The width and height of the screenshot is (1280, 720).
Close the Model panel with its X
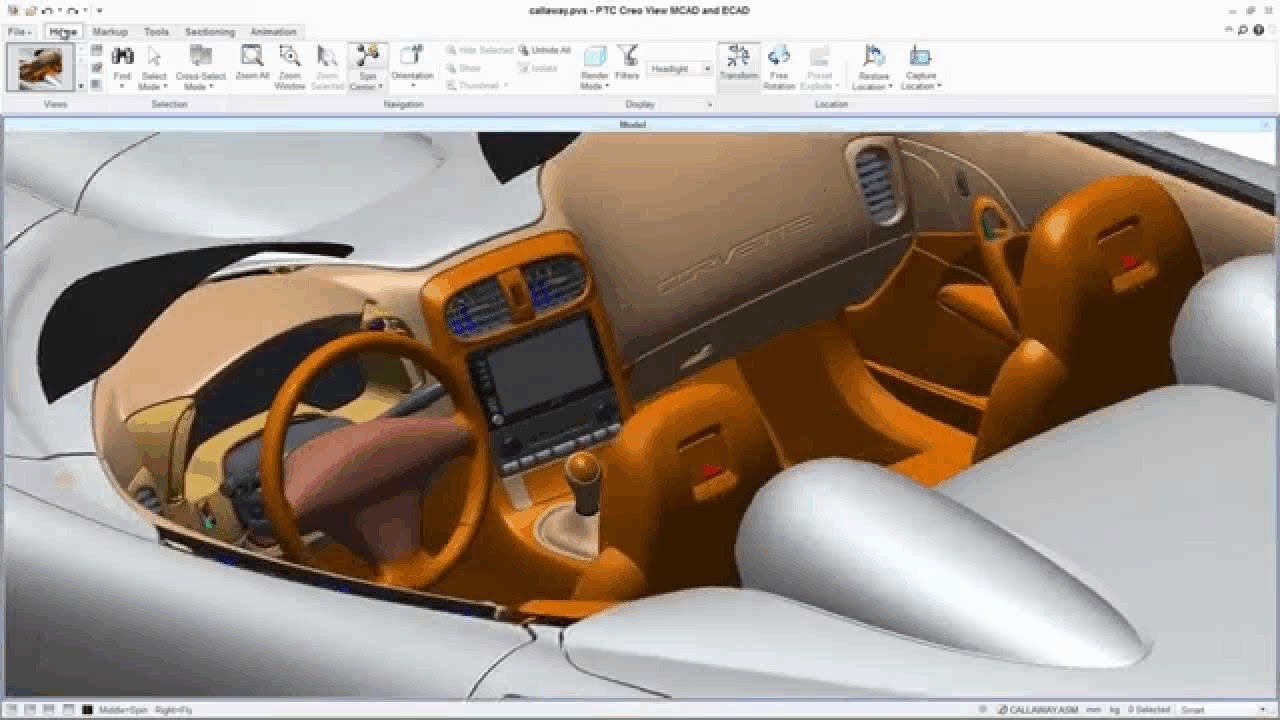pos(1268,125)
